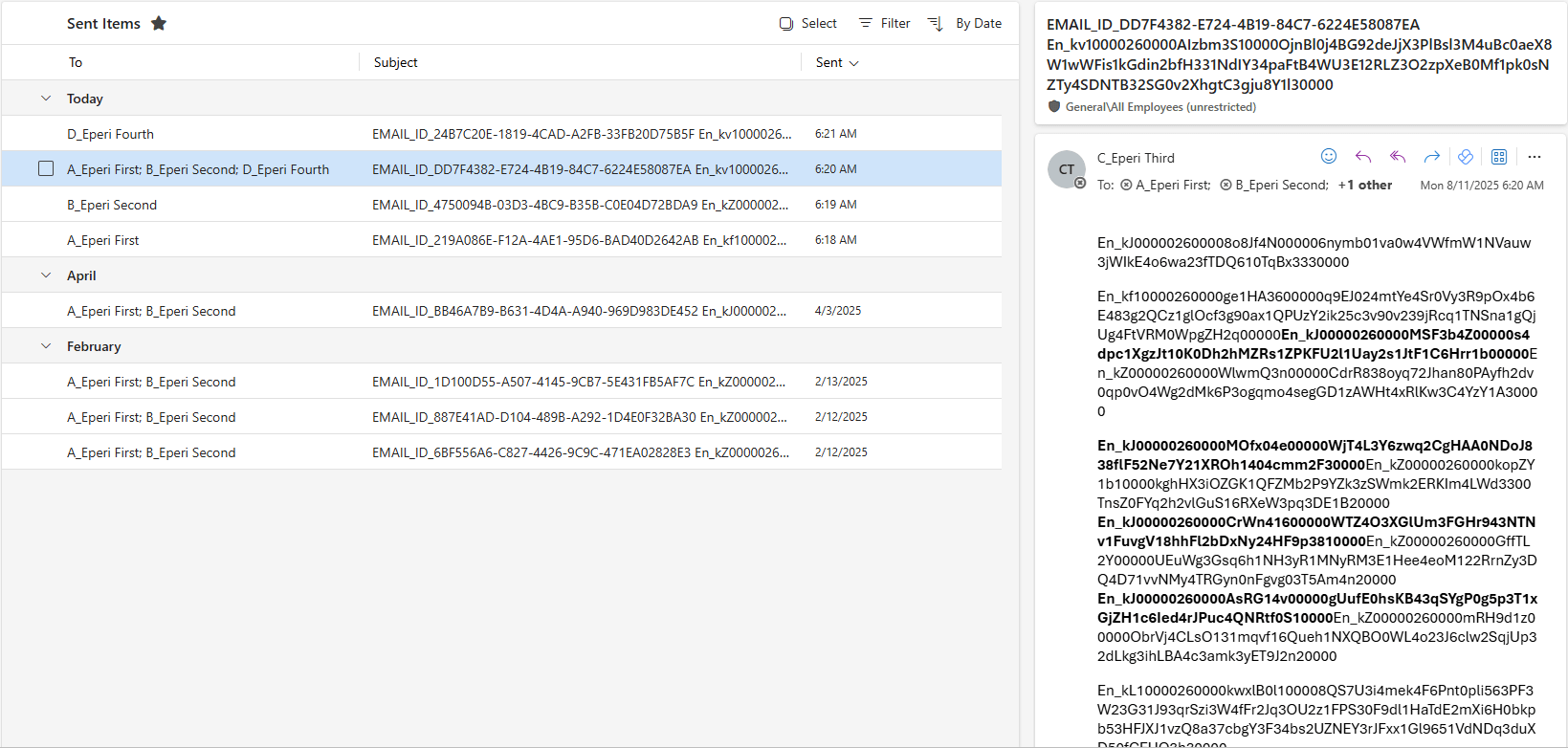Expand the +1 other recipients link
The width and height of the screenshot is (1568, 748).
tap(1365, 186)
